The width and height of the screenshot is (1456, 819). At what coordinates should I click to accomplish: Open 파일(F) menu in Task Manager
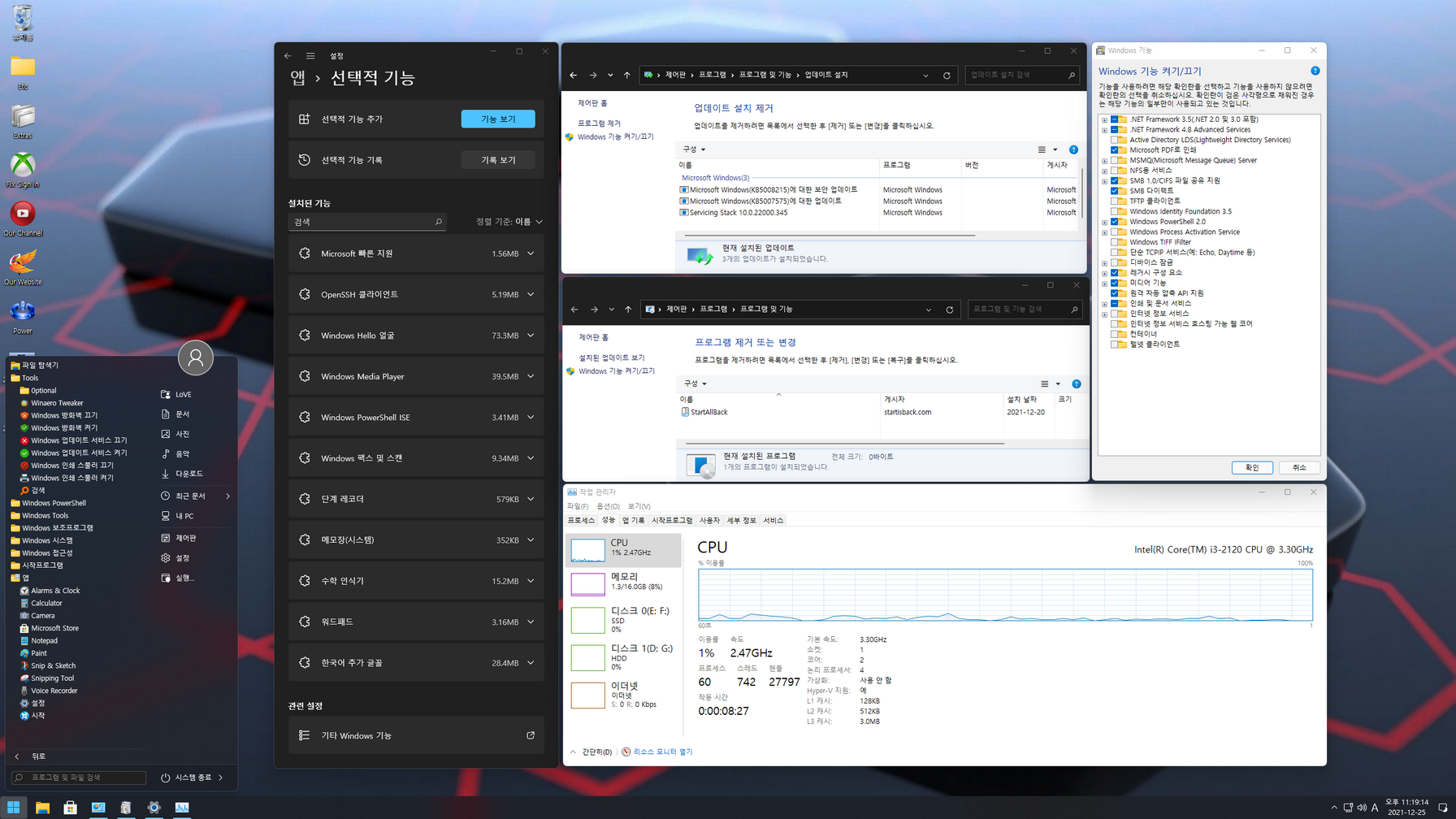(578, 506)
